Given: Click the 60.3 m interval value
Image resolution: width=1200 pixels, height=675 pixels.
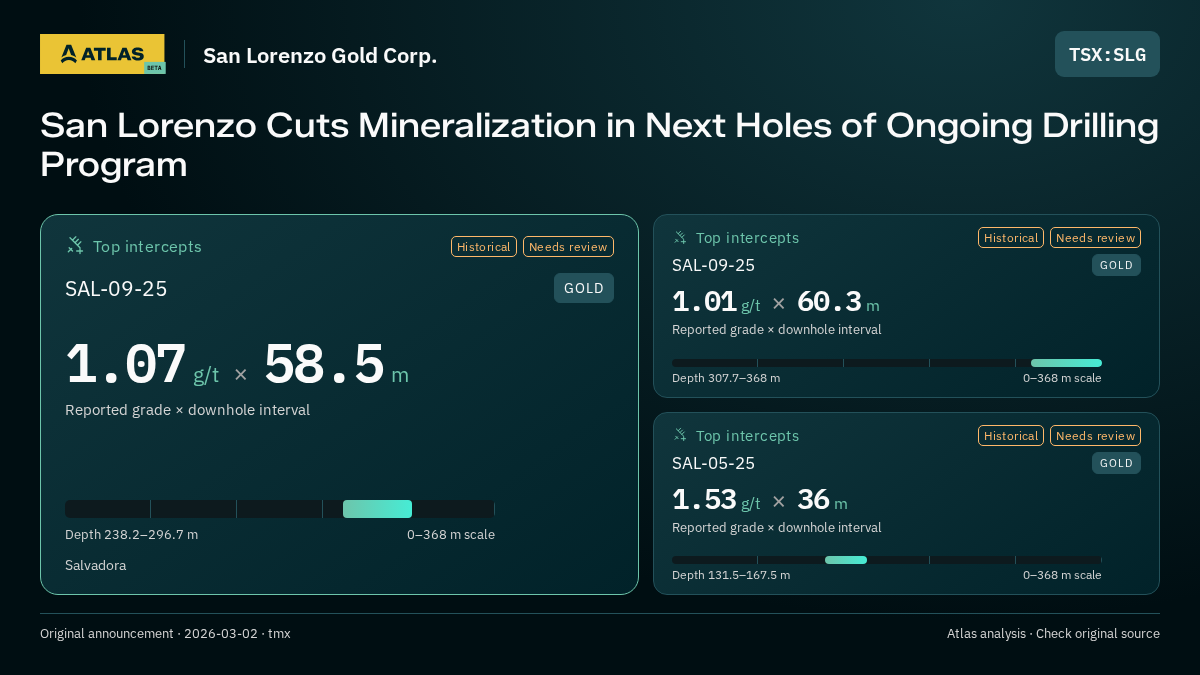Looking at the screenshot, I should pyautogui.click(x=838, y=302).
